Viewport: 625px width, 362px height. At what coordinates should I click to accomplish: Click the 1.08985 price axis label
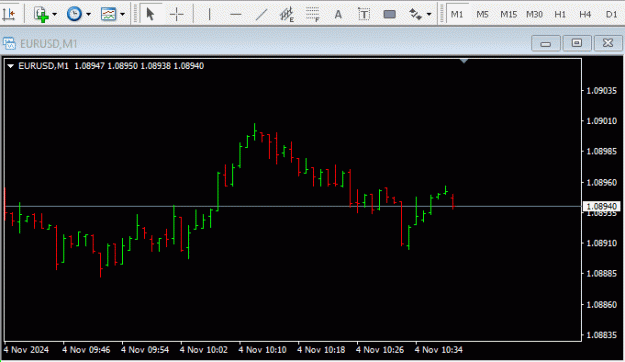click(x=601, y=151)
